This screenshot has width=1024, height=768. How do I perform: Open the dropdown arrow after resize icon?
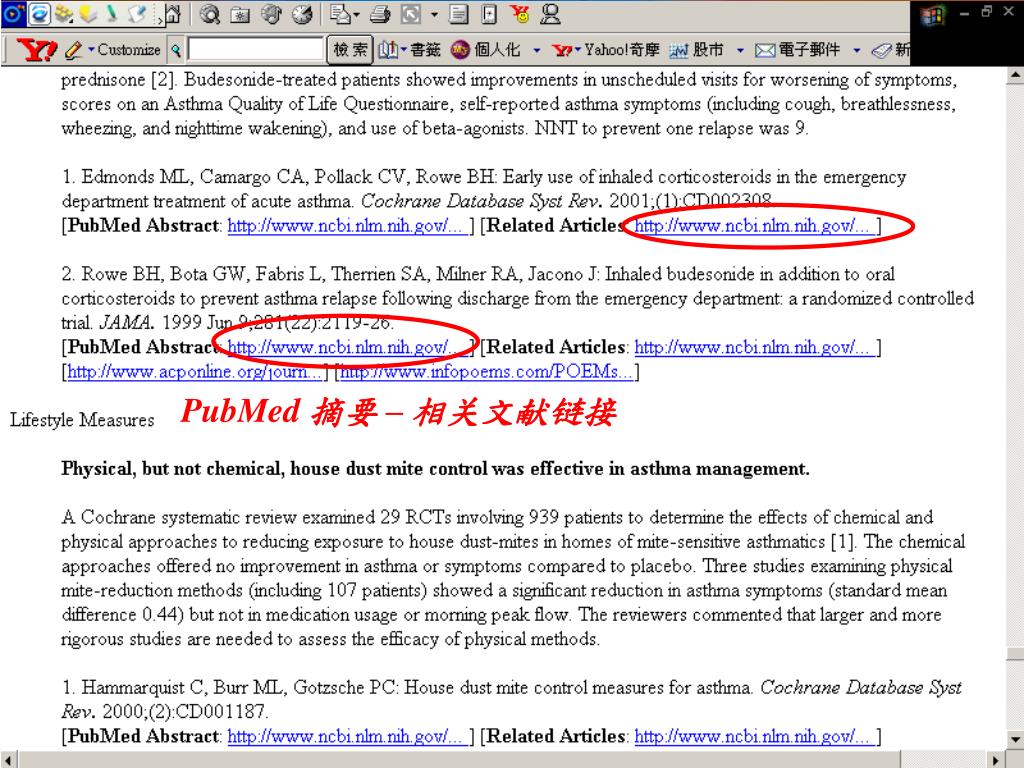pos(434,14)
